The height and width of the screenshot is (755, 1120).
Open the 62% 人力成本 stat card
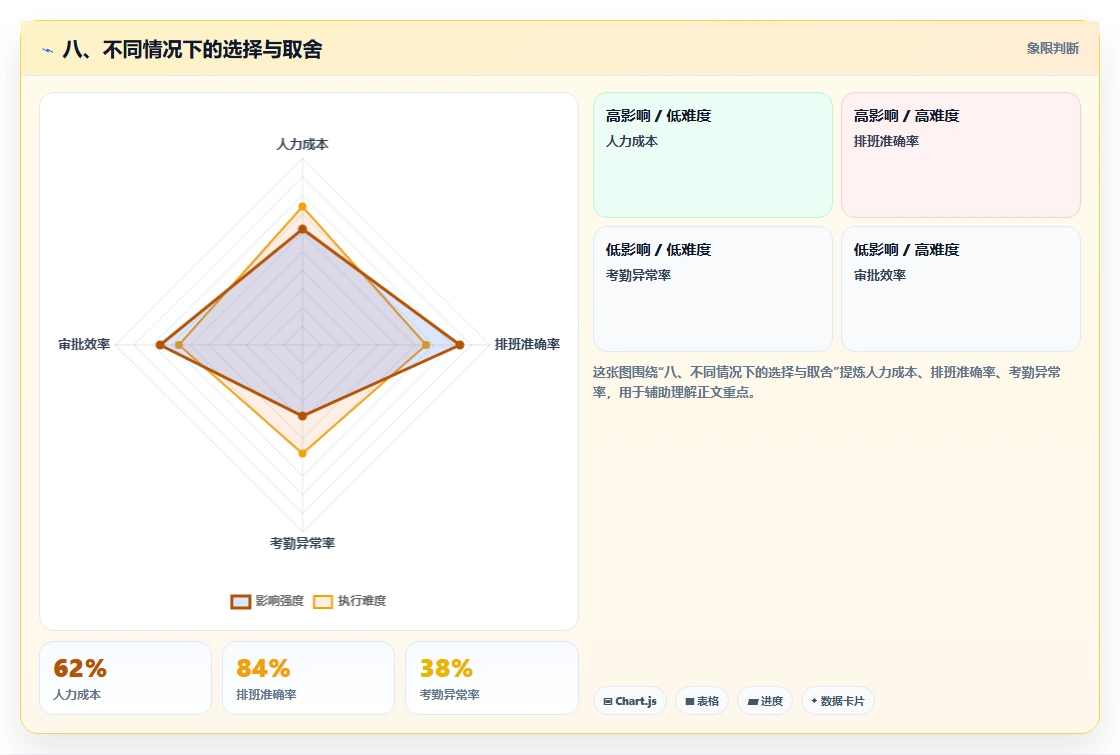tap(126, 678)
